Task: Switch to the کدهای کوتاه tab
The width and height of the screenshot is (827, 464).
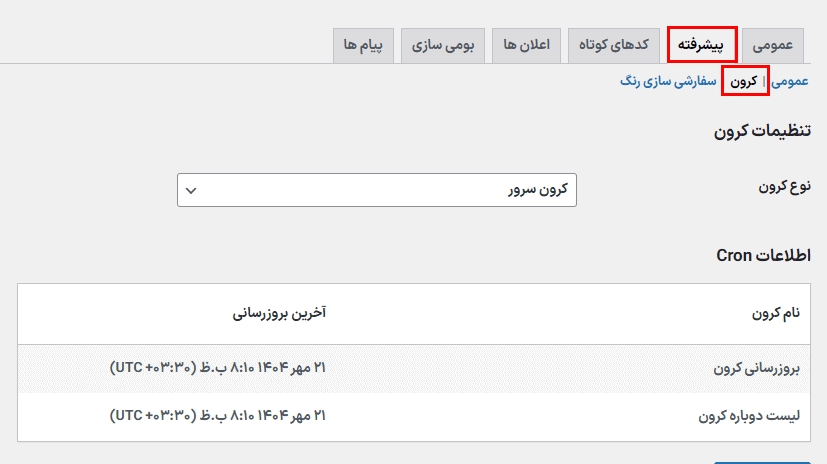Action: (614, 45)
